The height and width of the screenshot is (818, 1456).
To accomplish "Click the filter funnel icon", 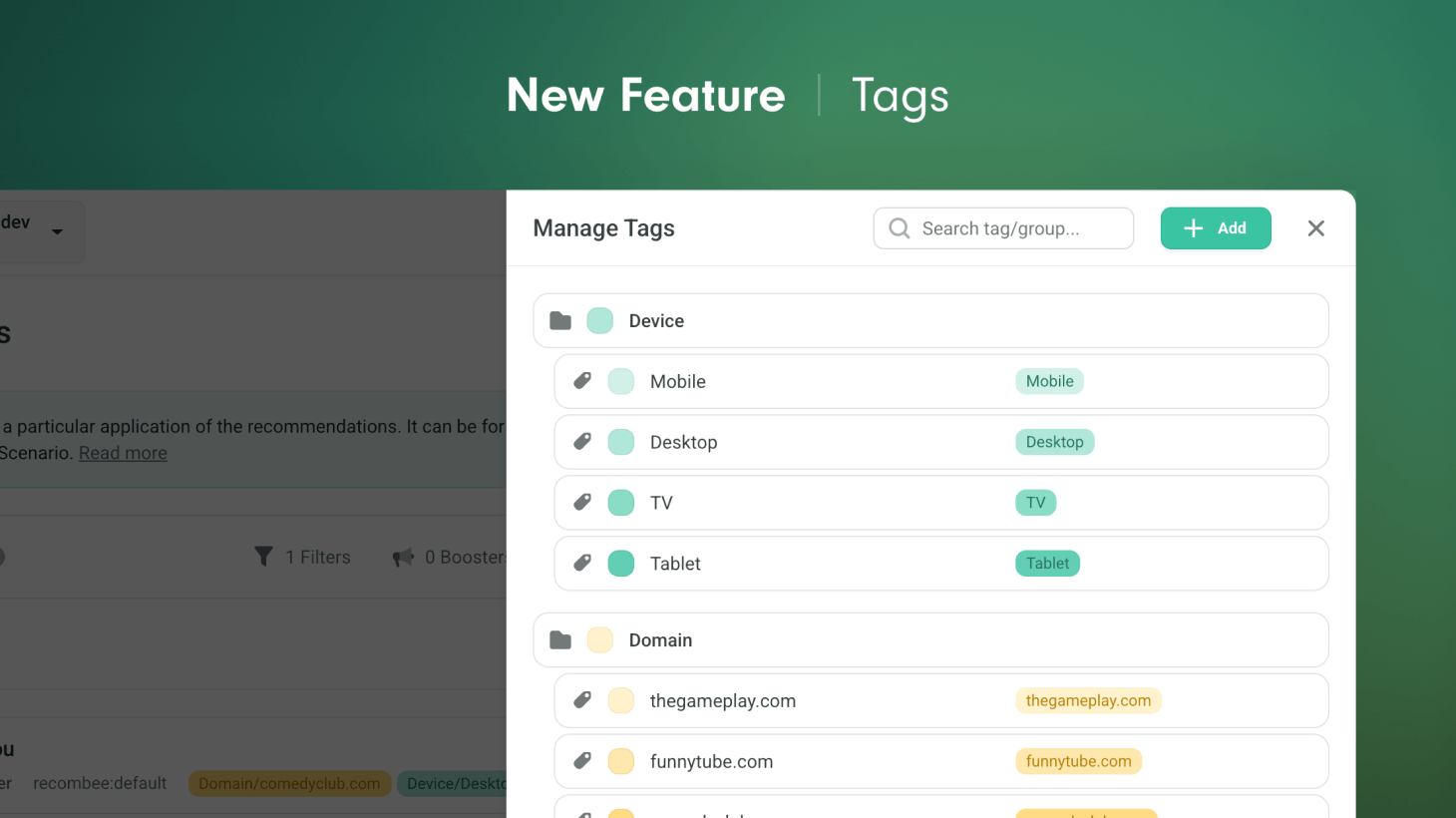I will coord(263,557).
